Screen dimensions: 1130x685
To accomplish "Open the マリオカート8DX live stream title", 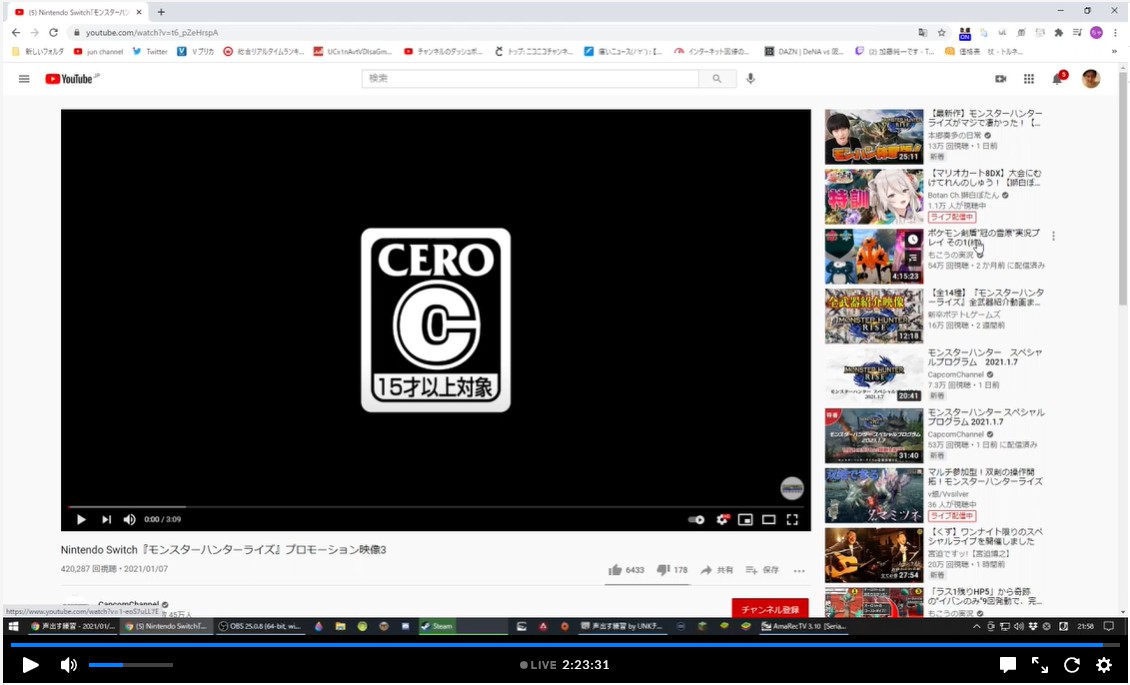I will [x=984, y=179].
